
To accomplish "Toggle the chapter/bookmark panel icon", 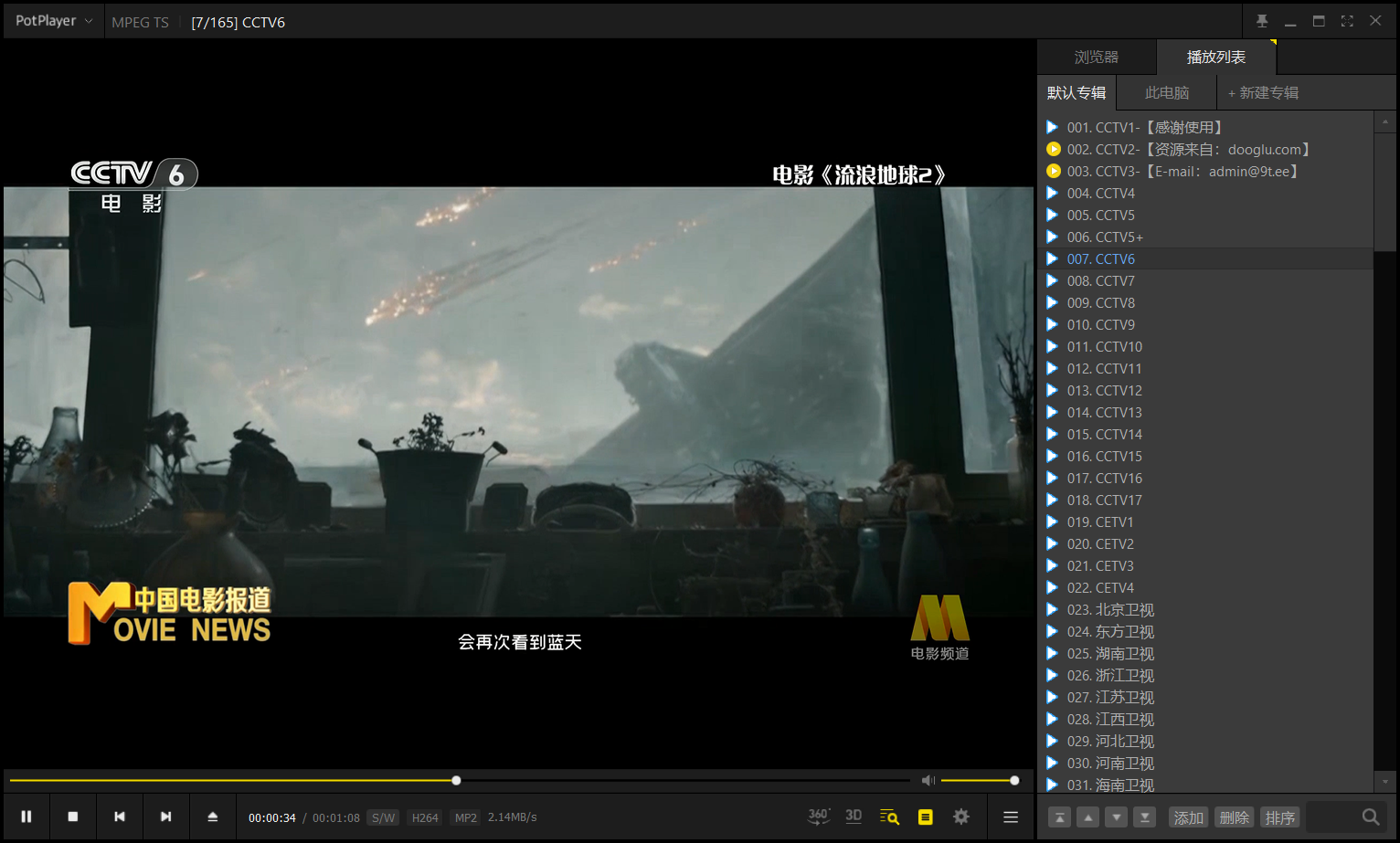I will [x=926, y=817].
